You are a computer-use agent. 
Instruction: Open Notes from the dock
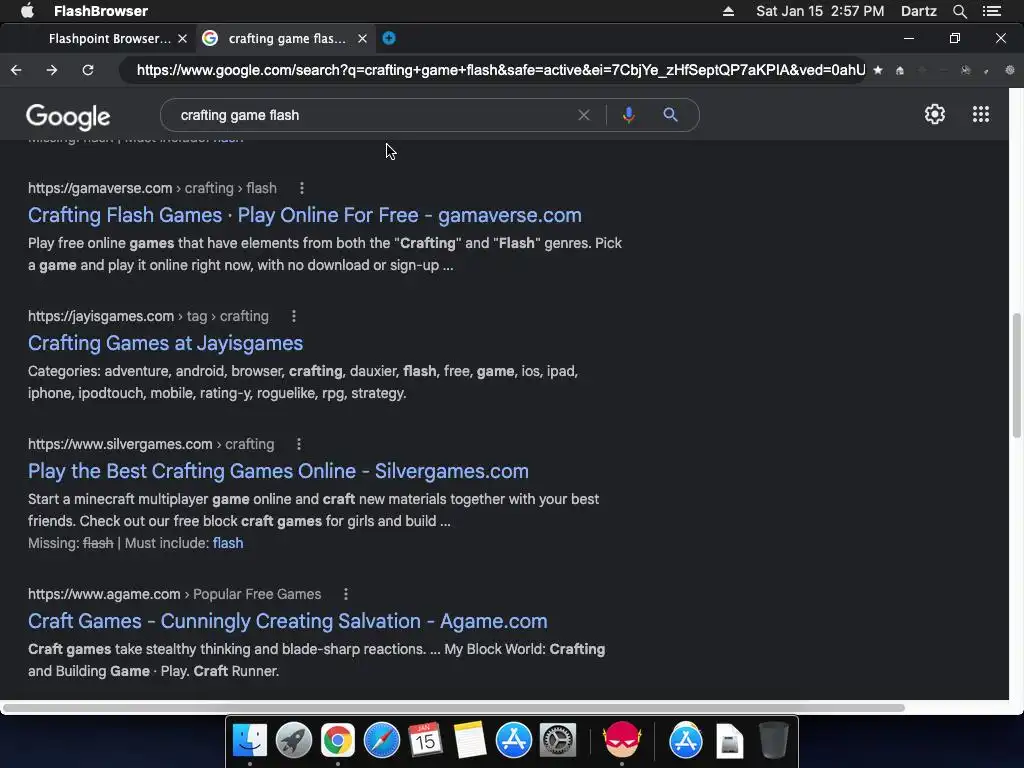click(469, 740)
